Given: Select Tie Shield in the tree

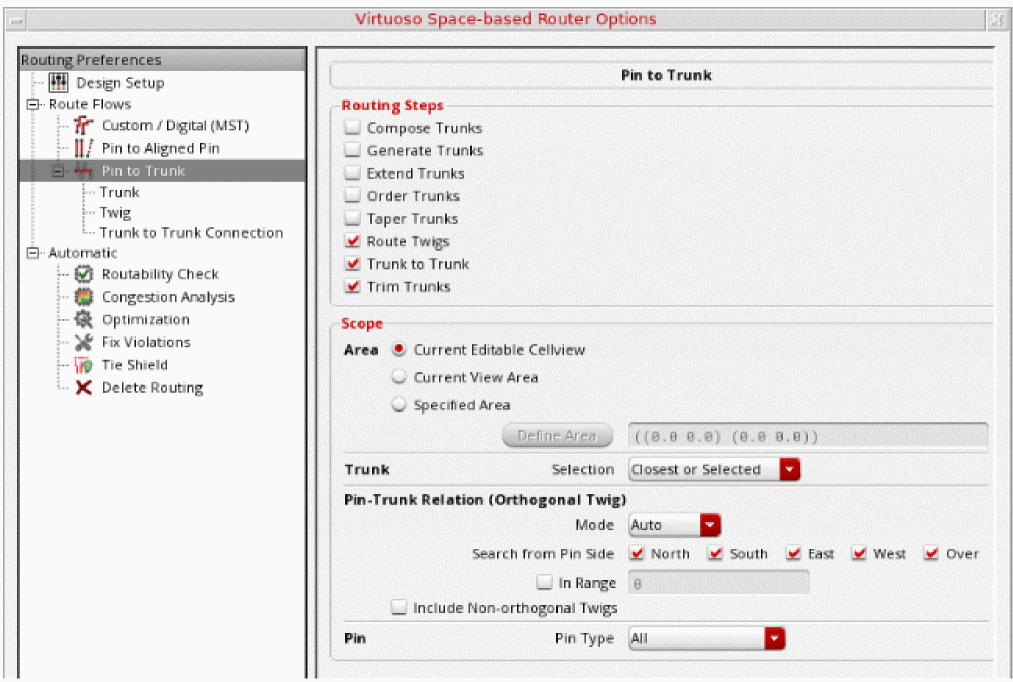Looking at the screenshot, I should click(x=134, y=365).
